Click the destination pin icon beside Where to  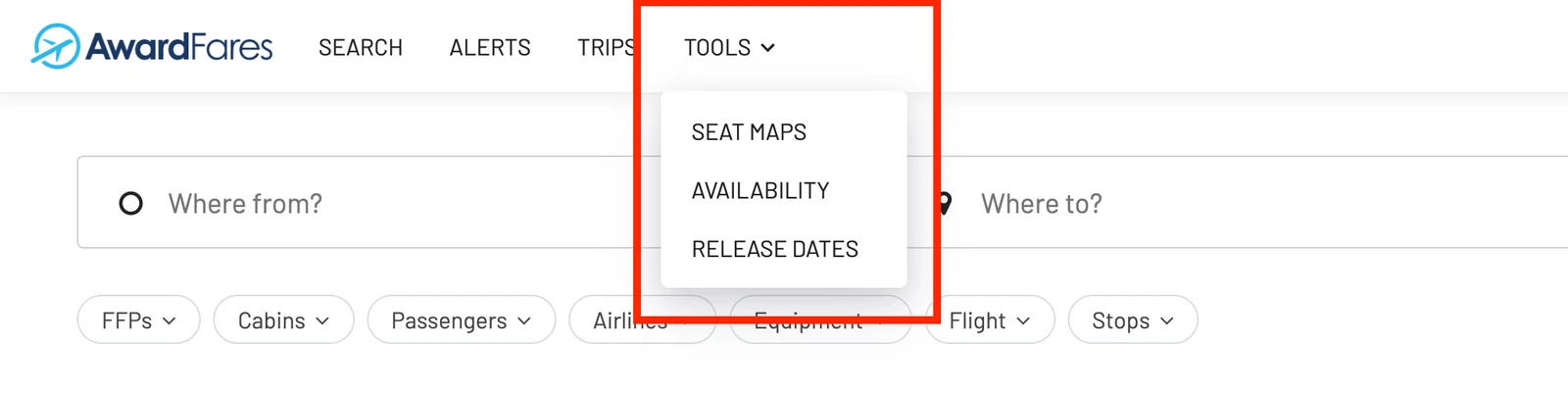945,204
